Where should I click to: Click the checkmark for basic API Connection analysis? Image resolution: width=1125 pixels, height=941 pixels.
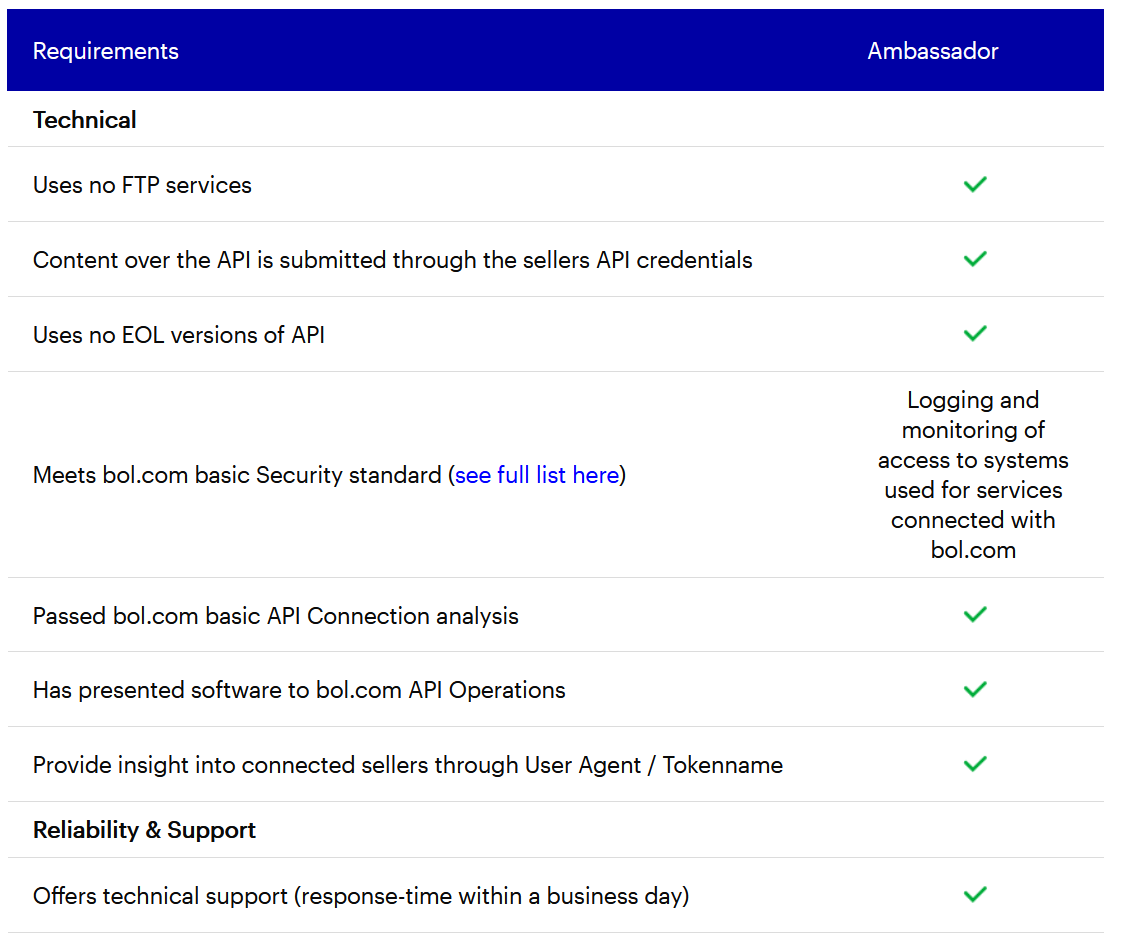(x=974, y=615)
